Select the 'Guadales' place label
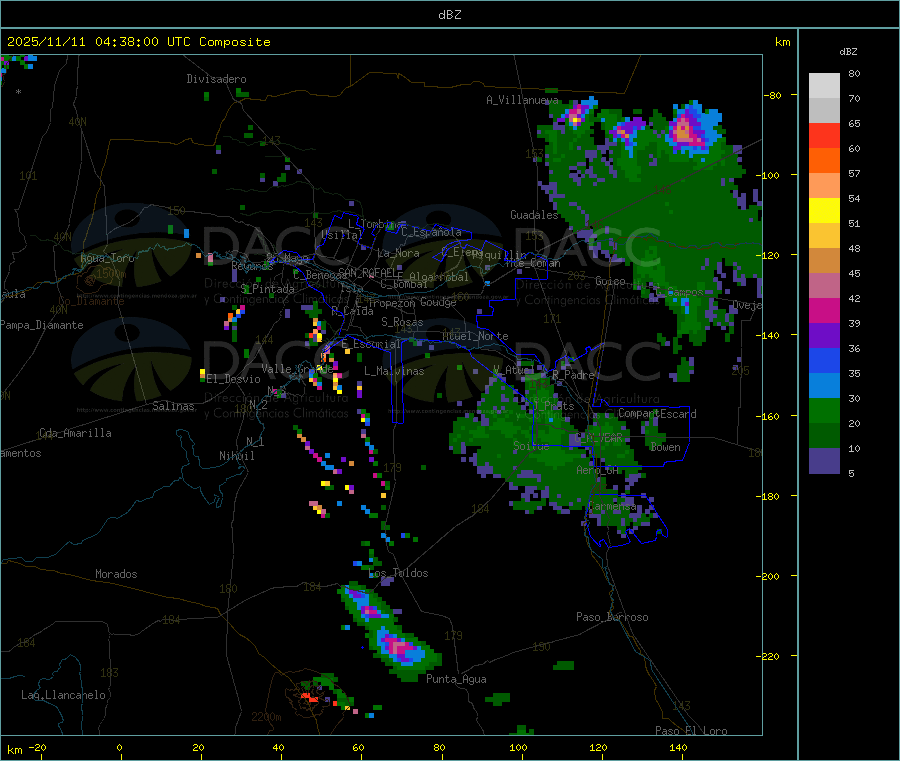The height and width of the screenshot is (761, 900). (534, 215)
